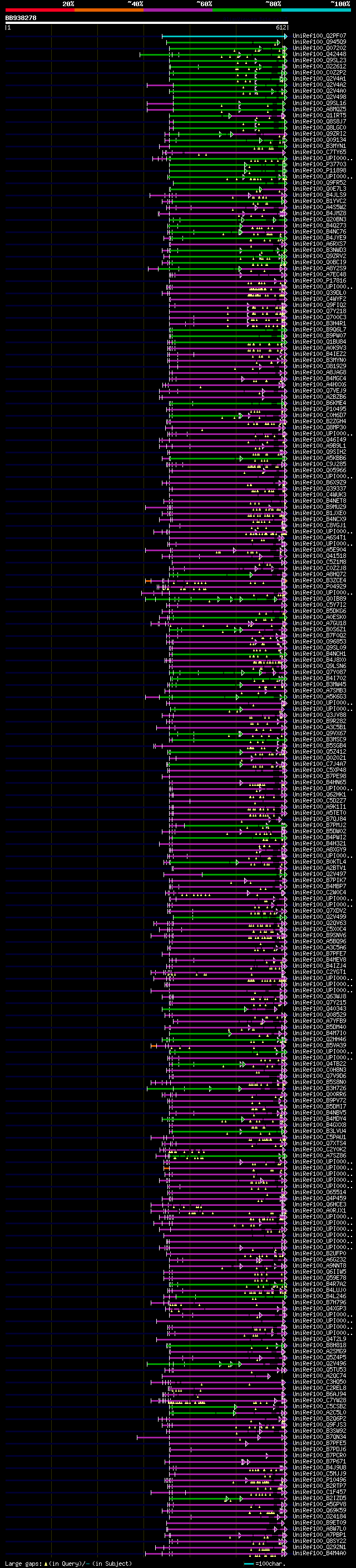Click hit label UniRef100_A4S5W2
Screen dimensions: 356x1568
click(319, 207)
